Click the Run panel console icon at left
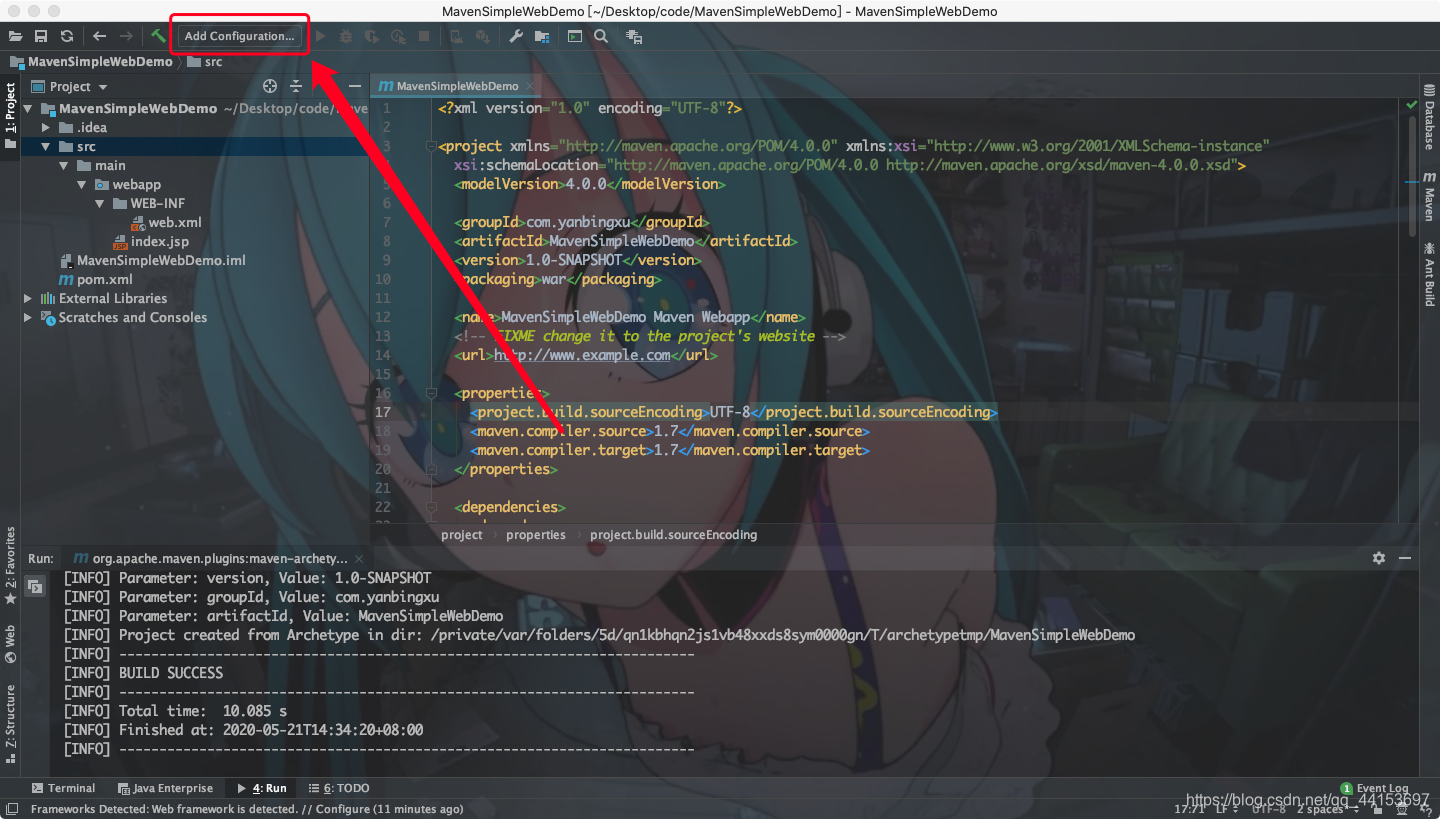 [x=34, y=586]
